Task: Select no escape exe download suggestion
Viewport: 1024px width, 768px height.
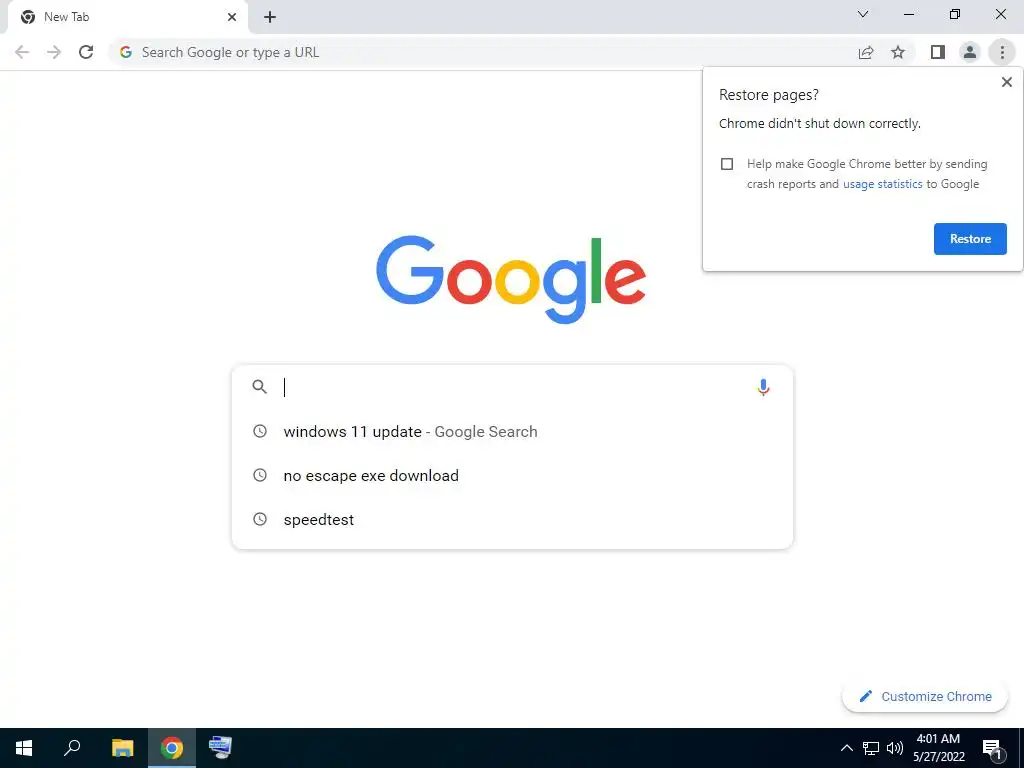Action: click(x=512, y=475)
